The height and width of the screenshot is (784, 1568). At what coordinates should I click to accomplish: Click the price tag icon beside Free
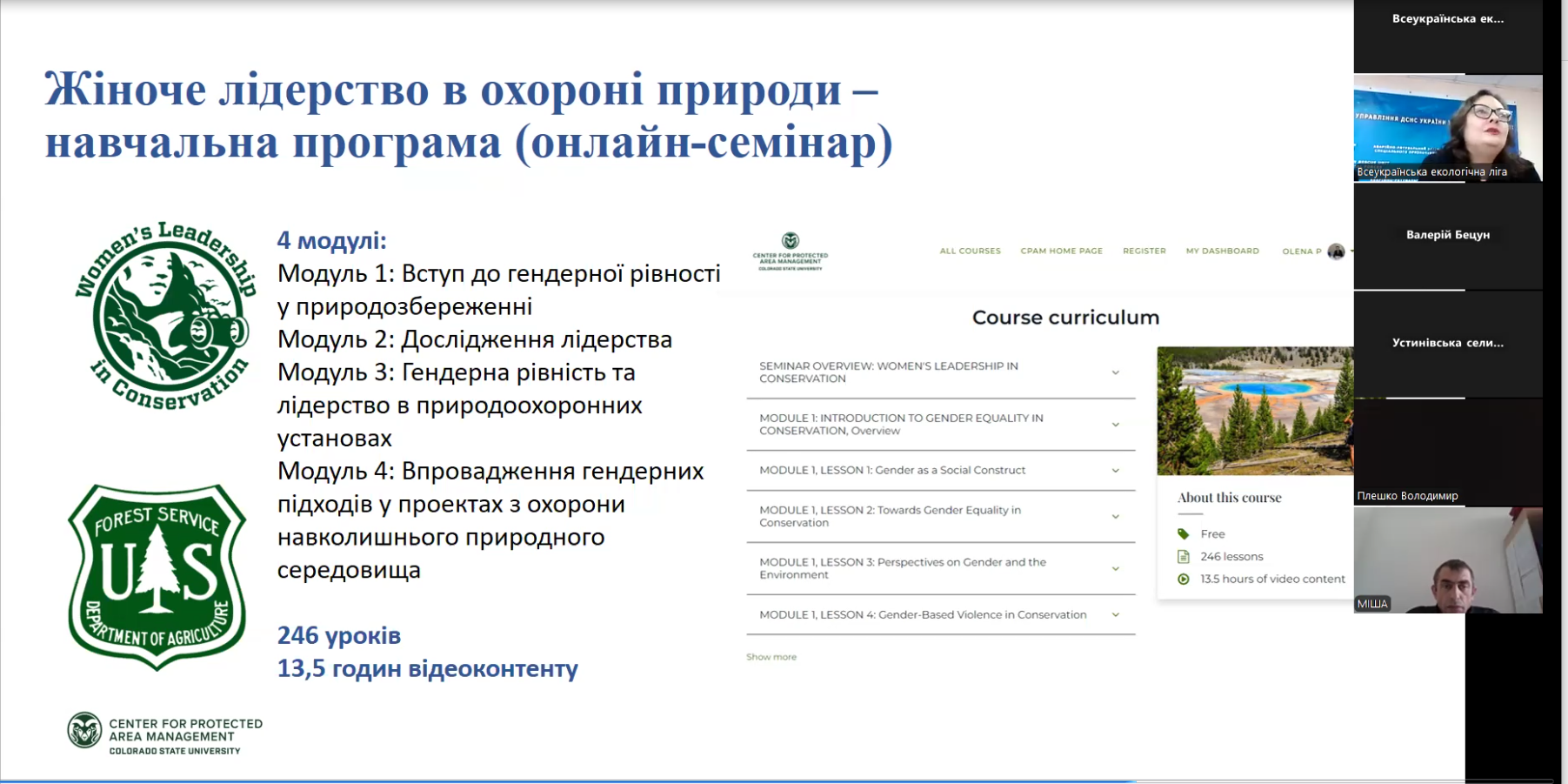click(x=1183, y=534)
